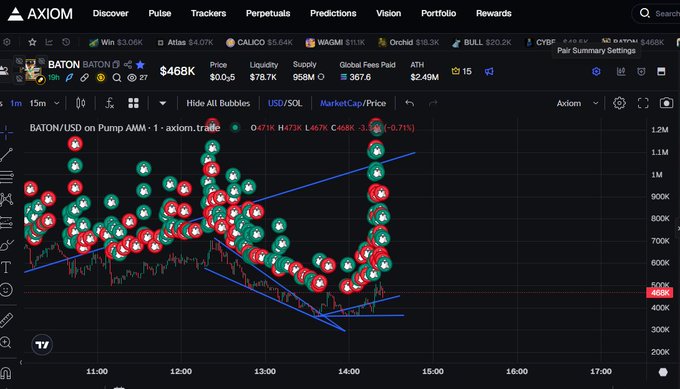Open candlestick chart type selector
Screen dimensions: 680x389
(80, 103)
